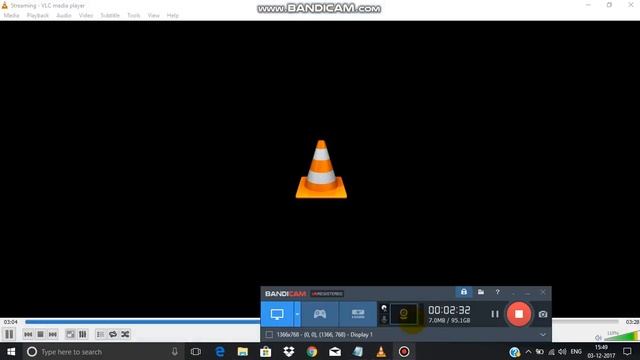The height and width of the screenshot is (360, 640).
Task: Skip to next media in VLC
Action: click(53, 334)
